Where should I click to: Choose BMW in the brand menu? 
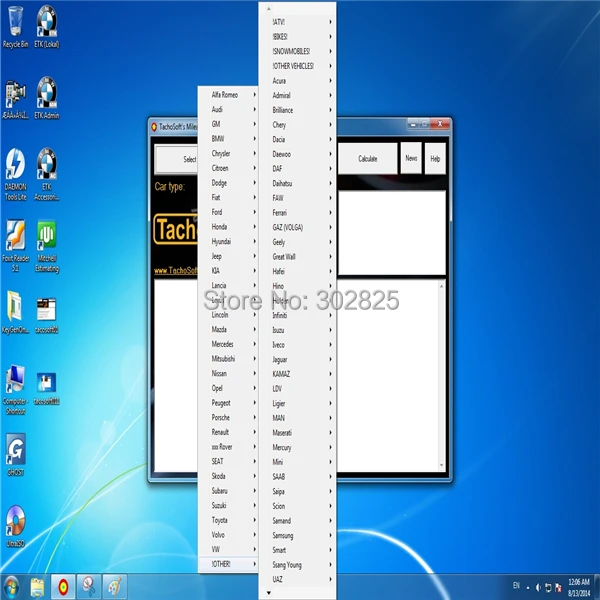tap(228, 139)
